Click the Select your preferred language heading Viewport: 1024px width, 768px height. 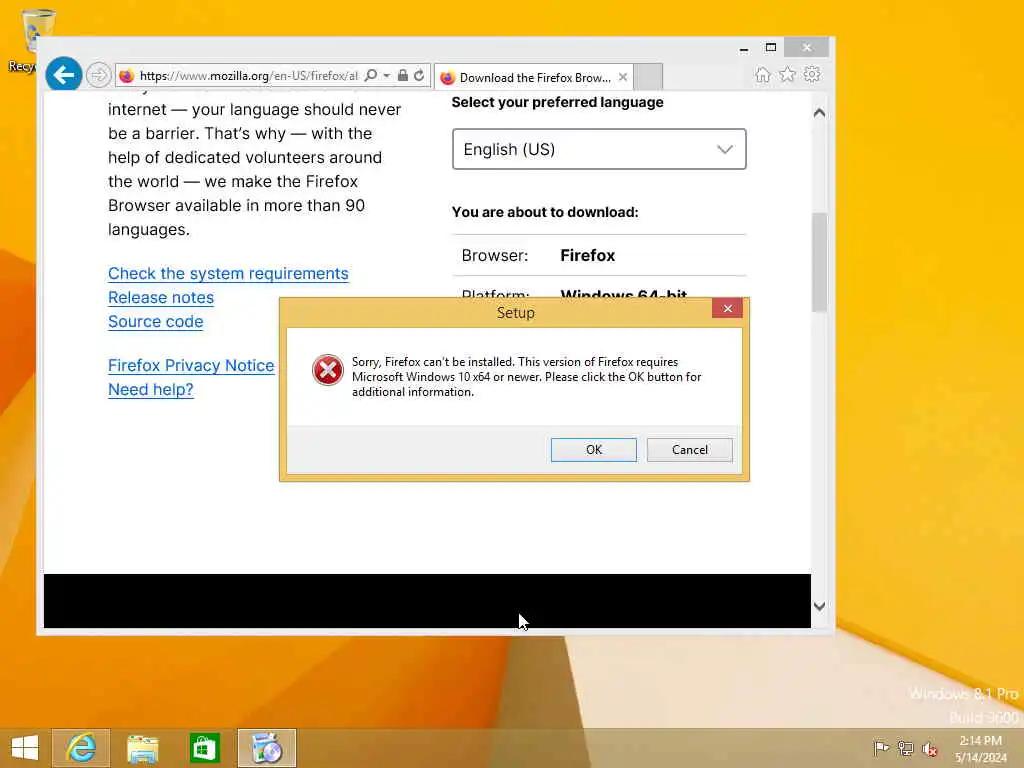point(557,103)
